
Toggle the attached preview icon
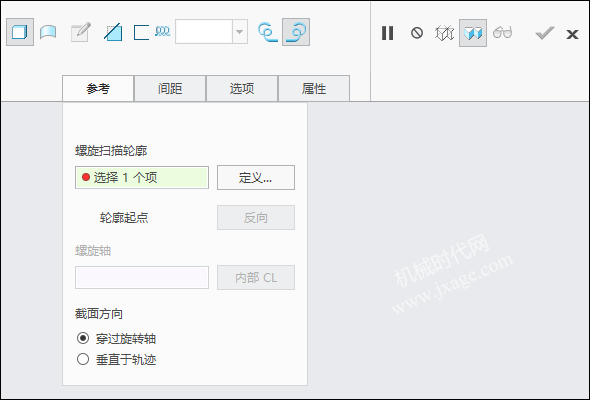[473, 33]
